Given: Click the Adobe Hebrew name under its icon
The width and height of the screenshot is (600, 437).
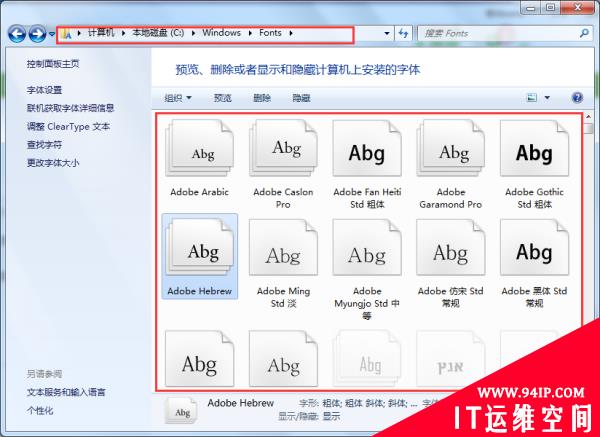Looking at the screenshot, I should [x=199, y=291].
